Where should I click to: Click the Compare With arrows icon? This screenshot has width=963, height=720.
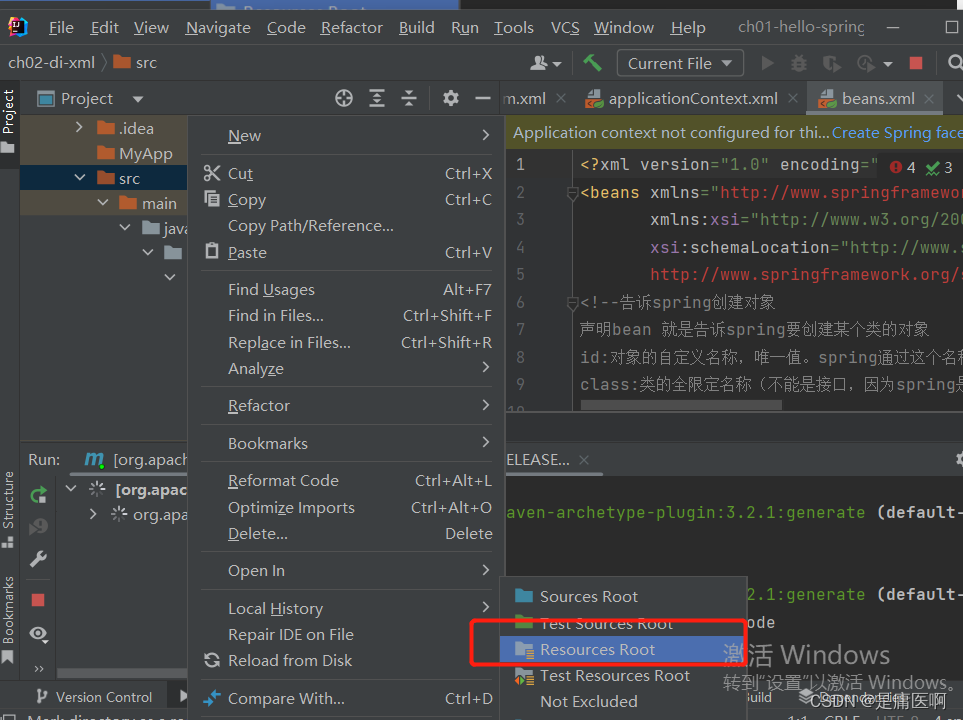(x=212, y=698)
